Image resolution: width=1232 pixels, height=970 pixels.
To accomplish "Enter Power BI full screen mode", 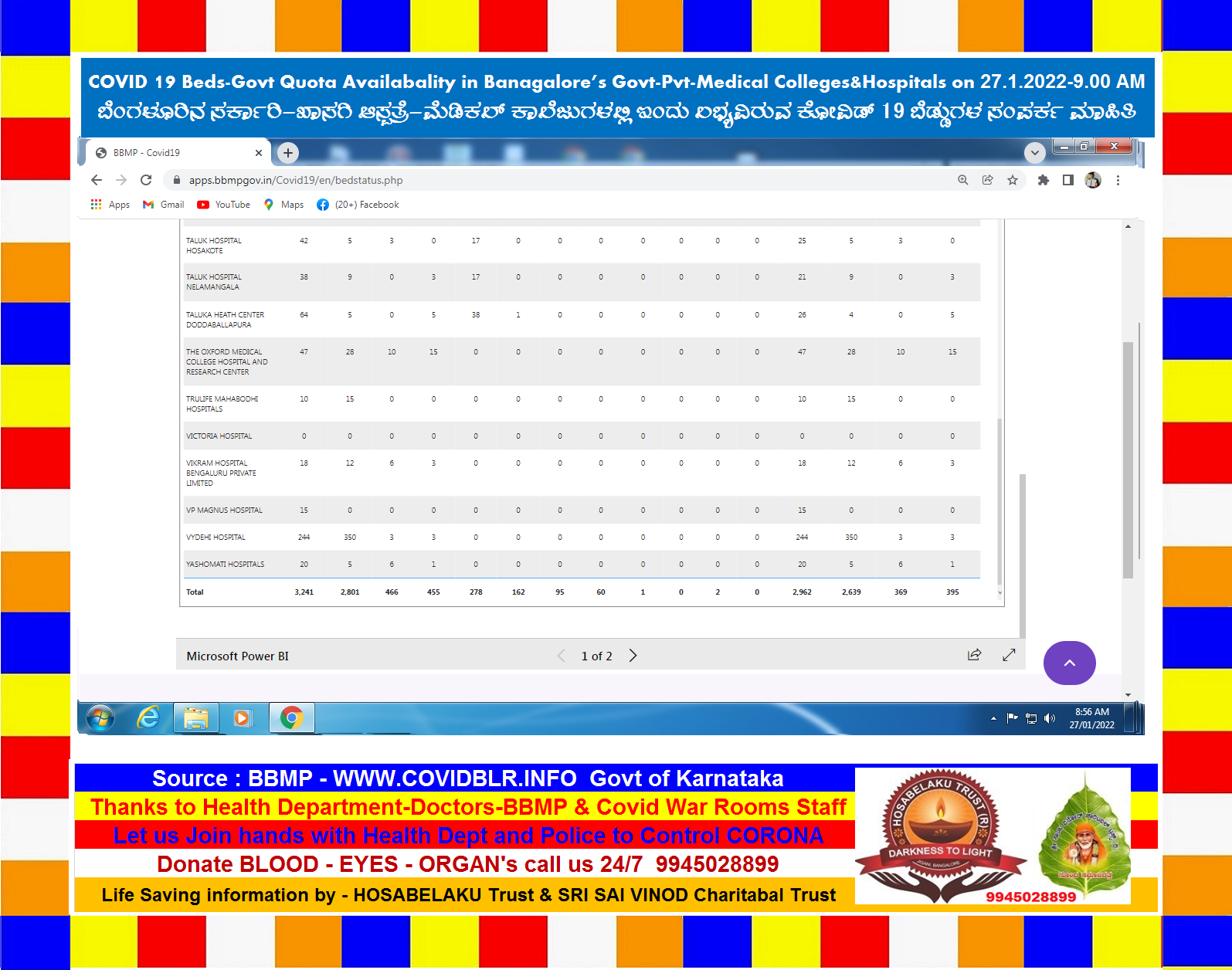I will (x=1009, y=655).
